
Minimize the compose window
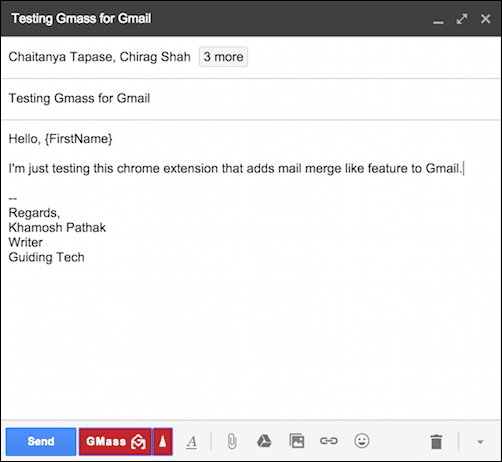tap(438, 21)
